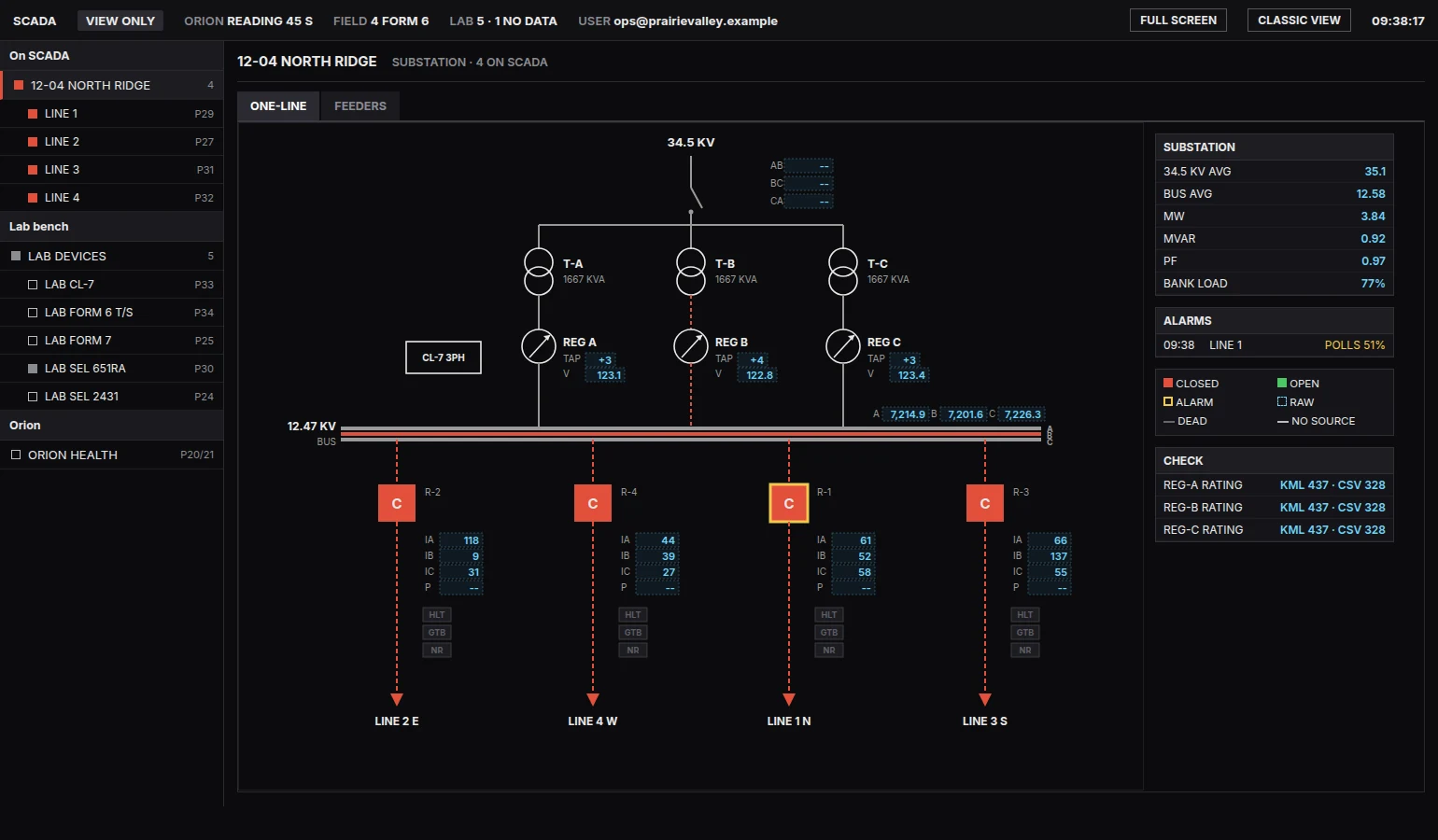Open the REG A regulator symbol
The image size is (1438, 840).
click(x=539, y=346)
